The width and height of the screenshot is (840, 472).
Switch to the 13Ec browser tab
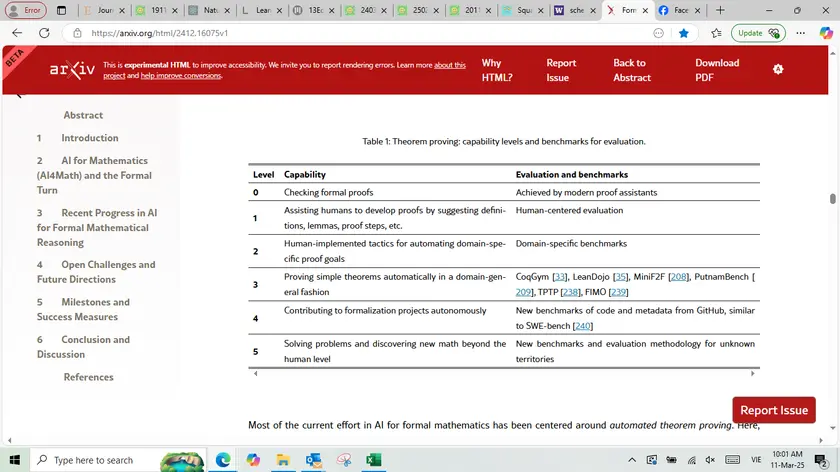click(315, 10)
